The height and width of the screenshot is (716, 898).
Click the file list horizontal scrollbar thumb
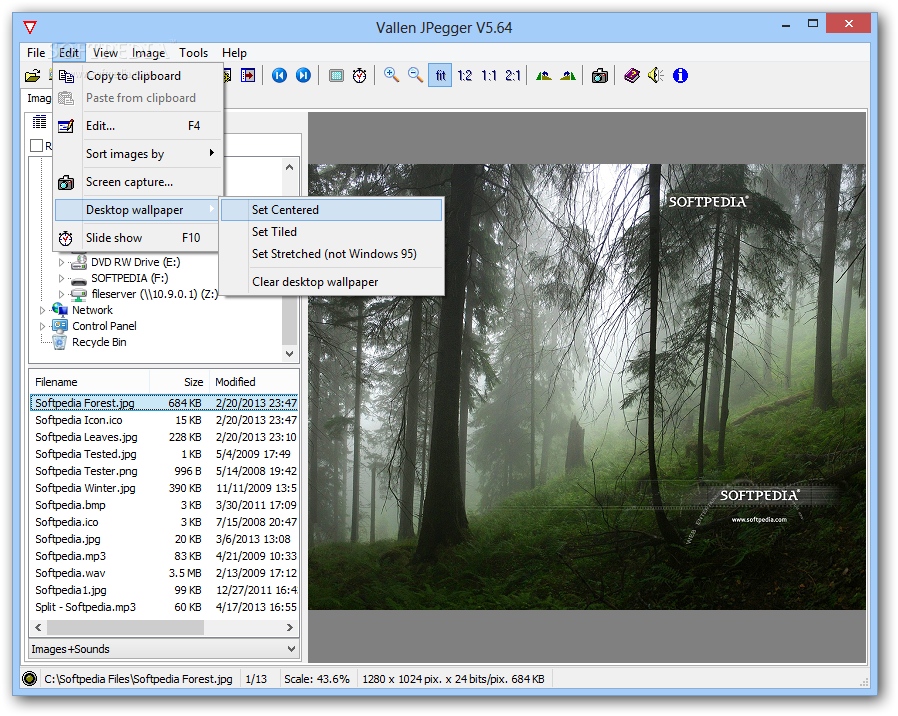125,627
